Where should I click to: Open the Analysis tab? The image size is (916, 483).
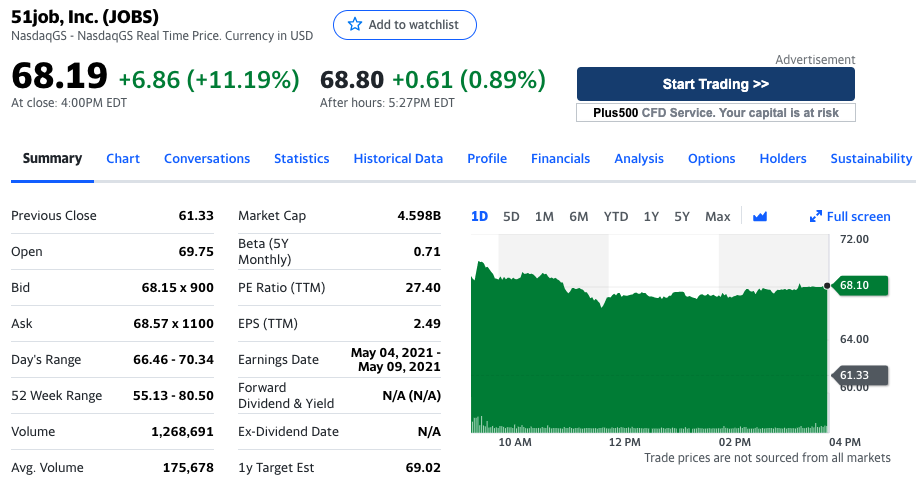click(x=639, y=159)
